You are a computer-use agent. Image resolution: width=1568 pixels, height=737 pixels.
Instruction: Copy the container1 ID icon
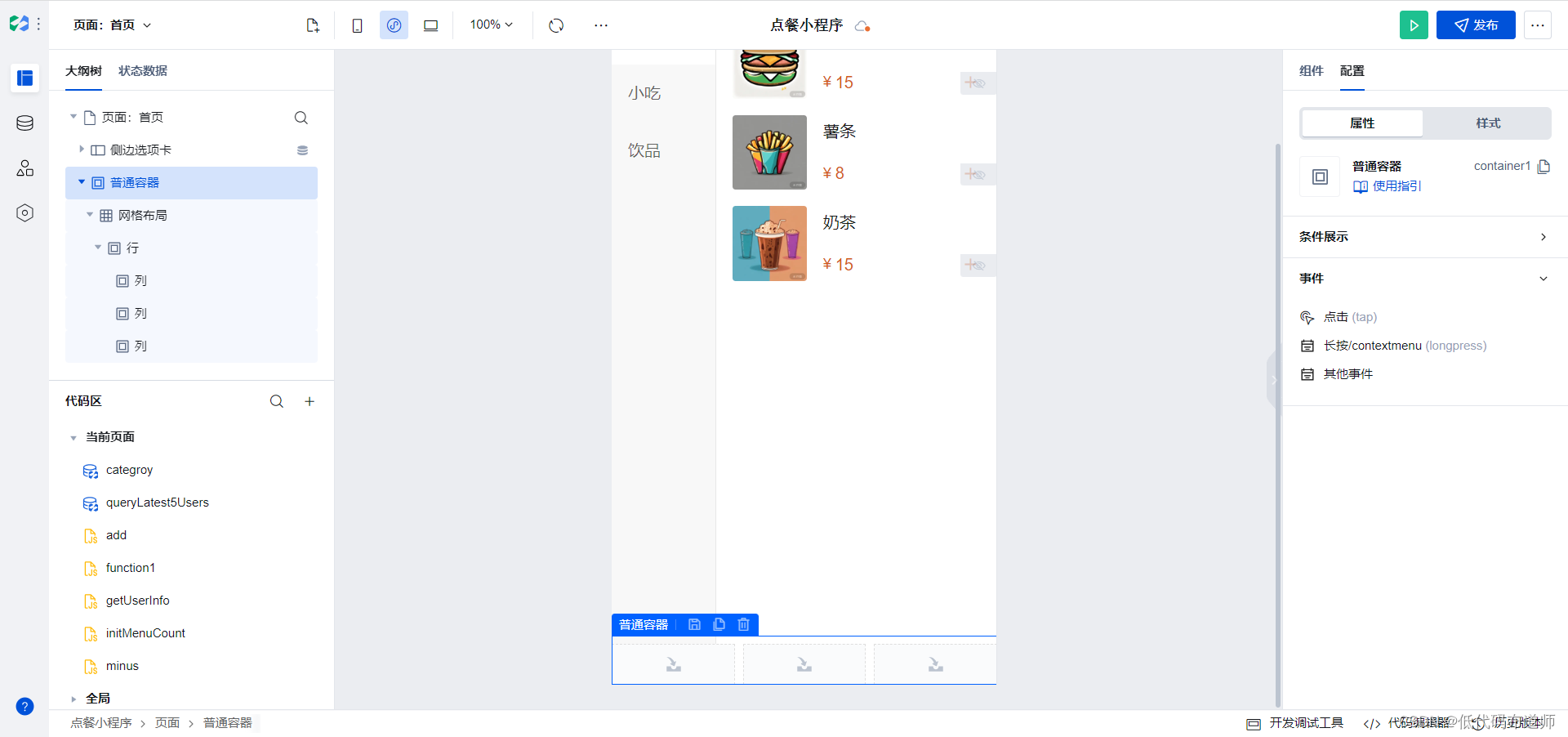coord(1543,167)
